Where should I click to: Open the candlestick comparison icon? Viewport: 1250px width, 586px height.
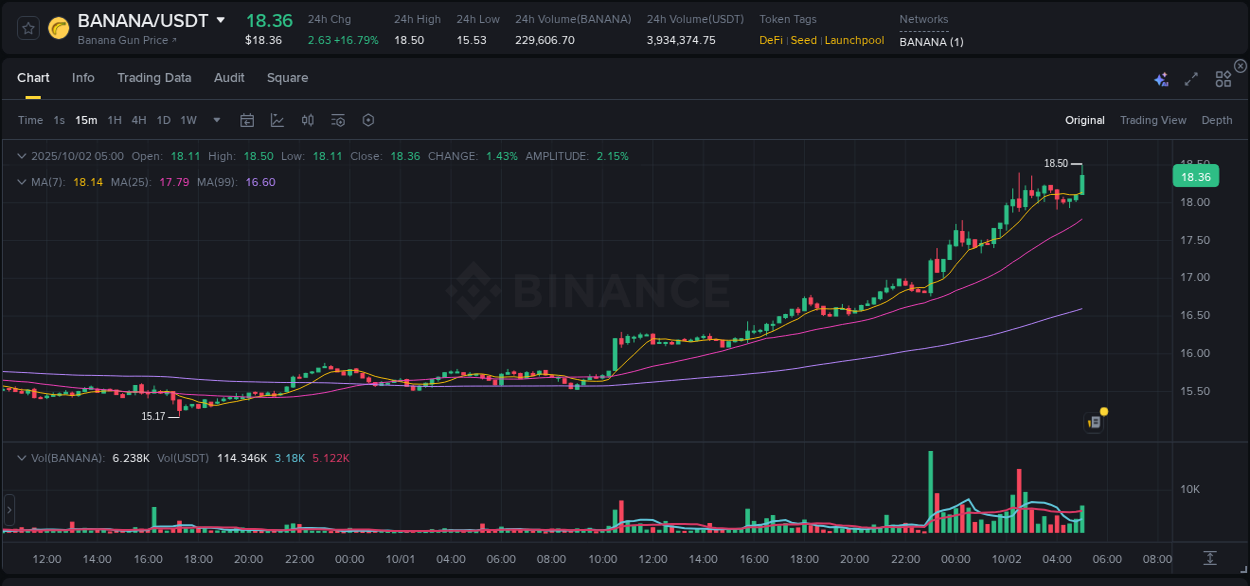tap(307, 119)
